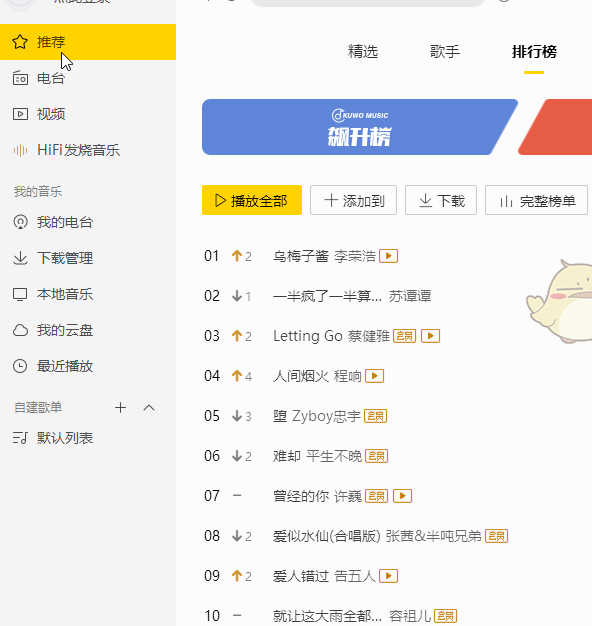Select the song 爱似水仙(合唱版)
Screen dimensions: 592x626
click(x=327, y=536)
